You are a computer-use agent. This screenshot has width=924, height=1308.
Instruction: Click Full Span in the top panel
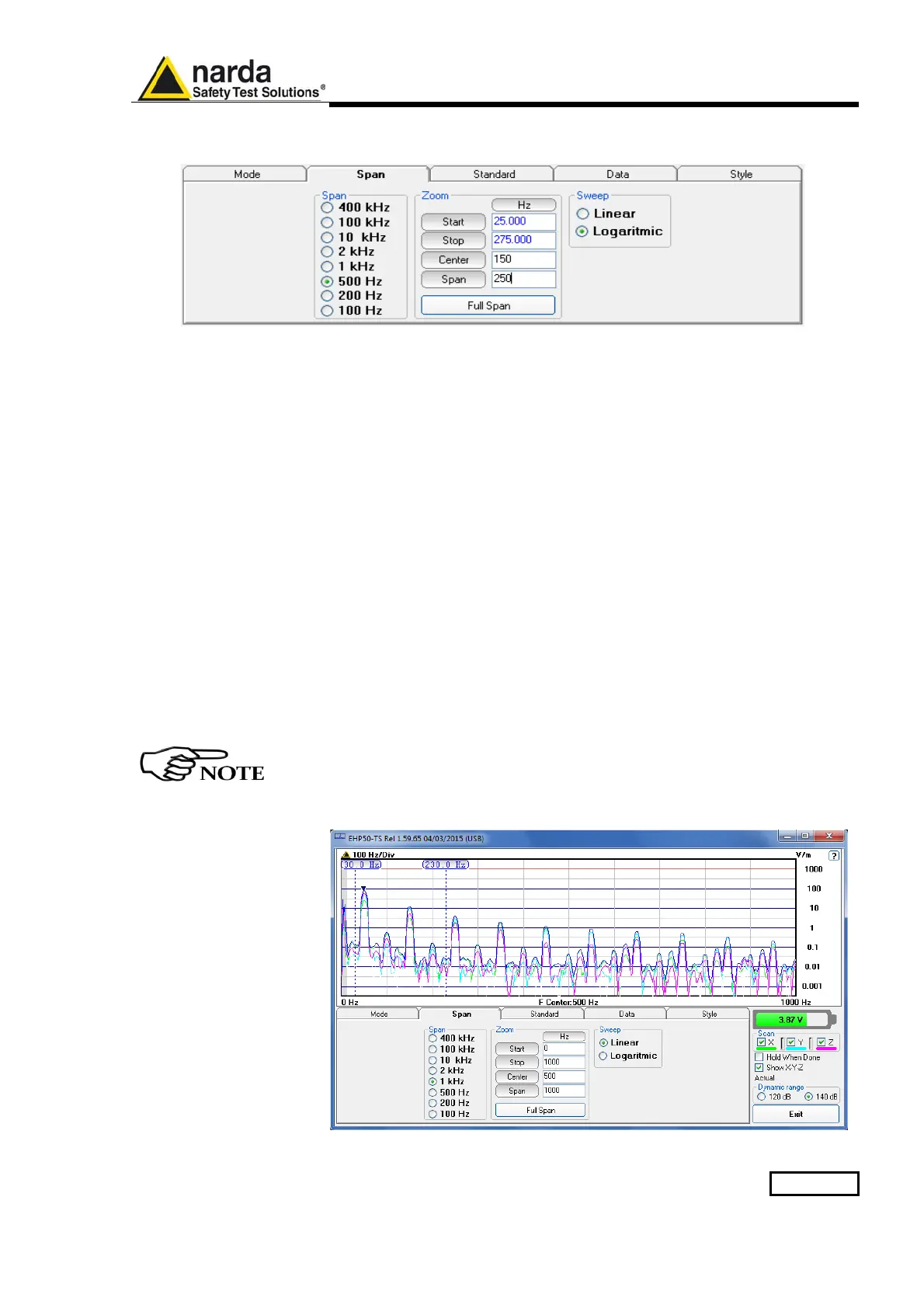(x=488, y=305)
